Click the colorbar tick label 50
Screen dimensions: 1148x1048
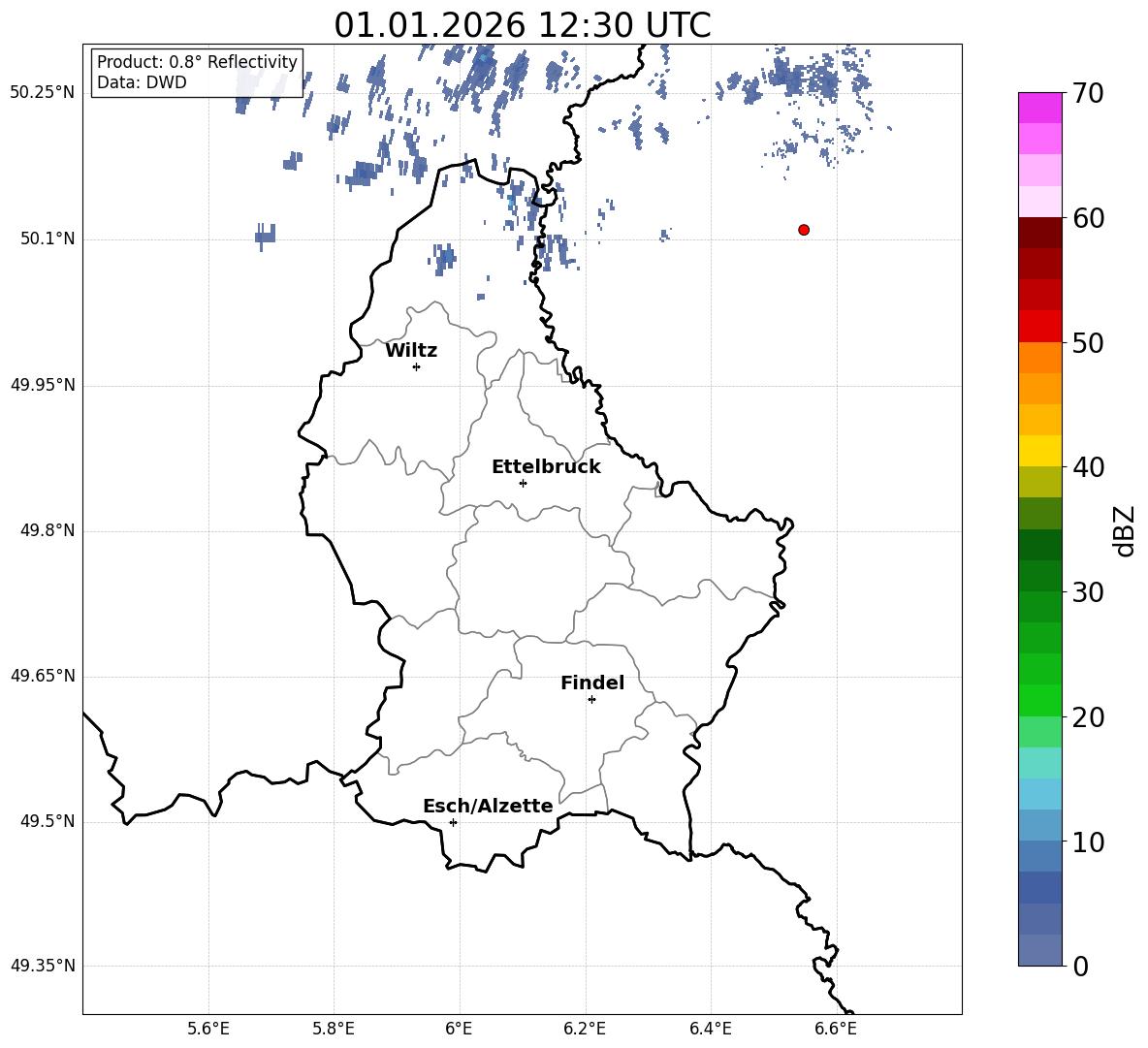pyautogui.click(x=1088, y=342)
